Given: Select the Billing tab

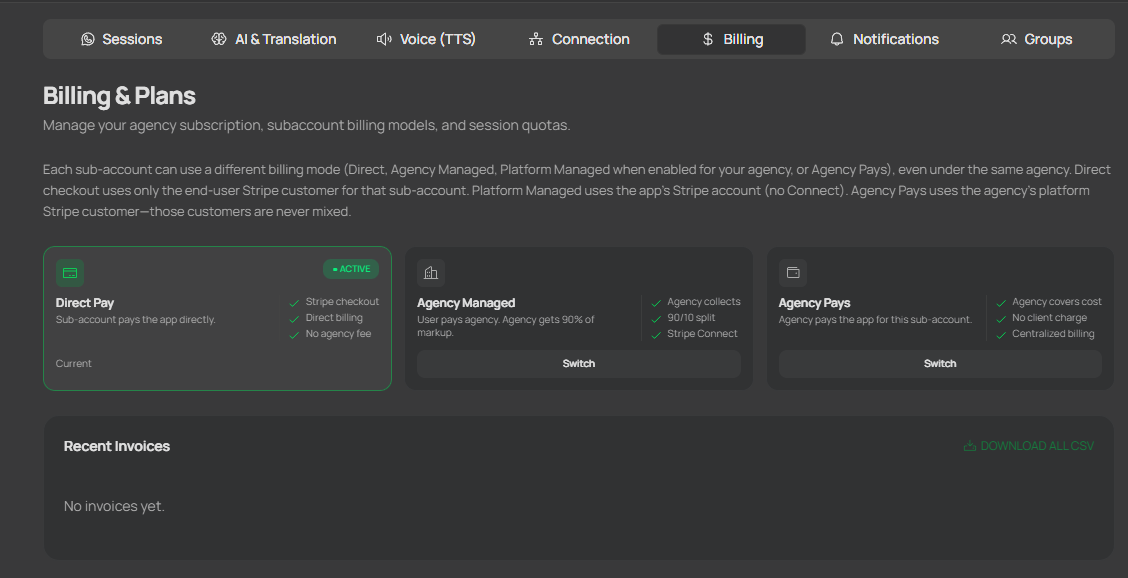Looking at the screenshot, I should point(731,40).
